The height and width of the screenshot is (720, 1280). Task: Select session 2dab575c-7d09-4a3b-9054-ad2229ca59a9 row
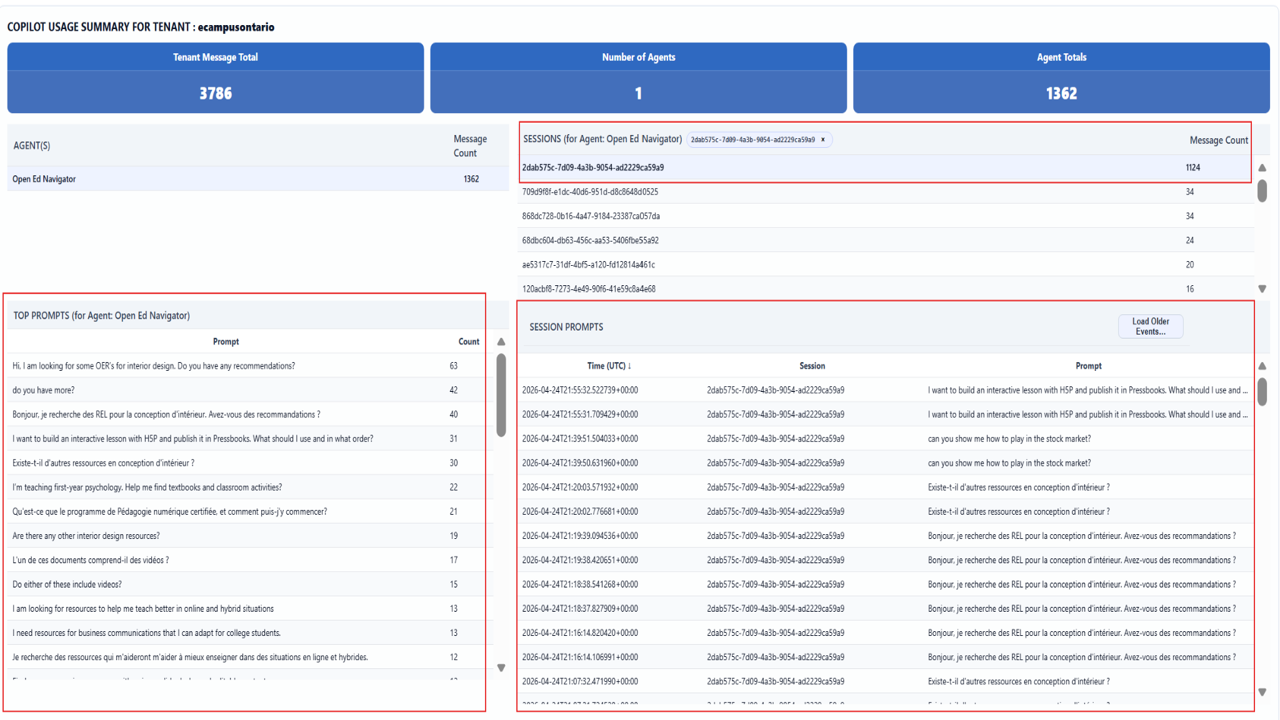pyautogui.click(x=885, y=168)
